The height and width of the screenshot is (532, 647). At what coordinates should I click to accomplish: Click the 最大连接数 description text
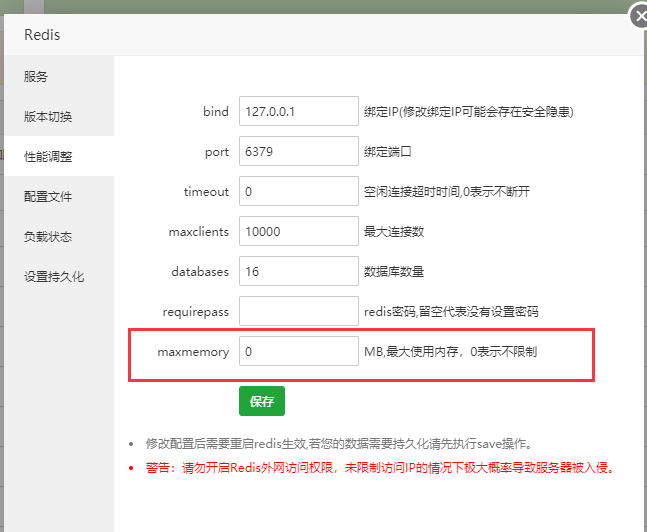pos(394,232)
